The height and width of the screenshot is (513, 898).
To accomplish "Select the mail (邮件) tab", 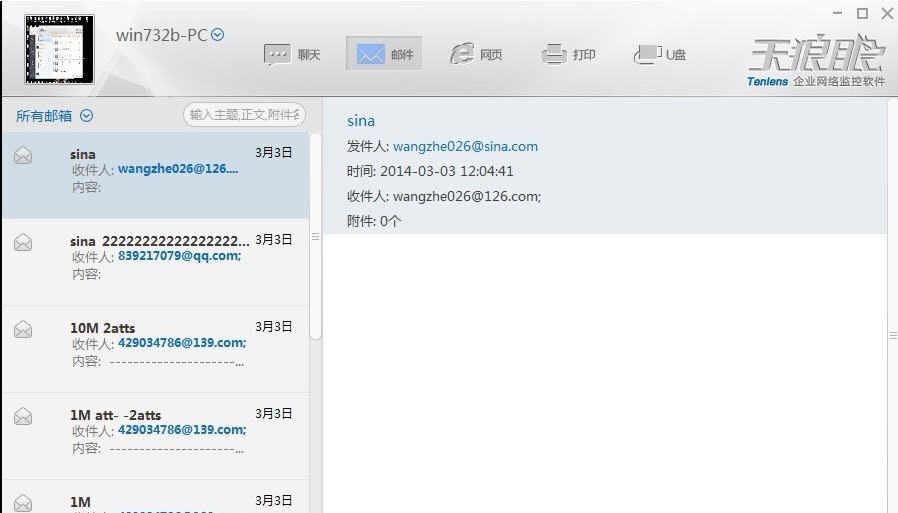I will pyautogui.click(x=384, y=54).
